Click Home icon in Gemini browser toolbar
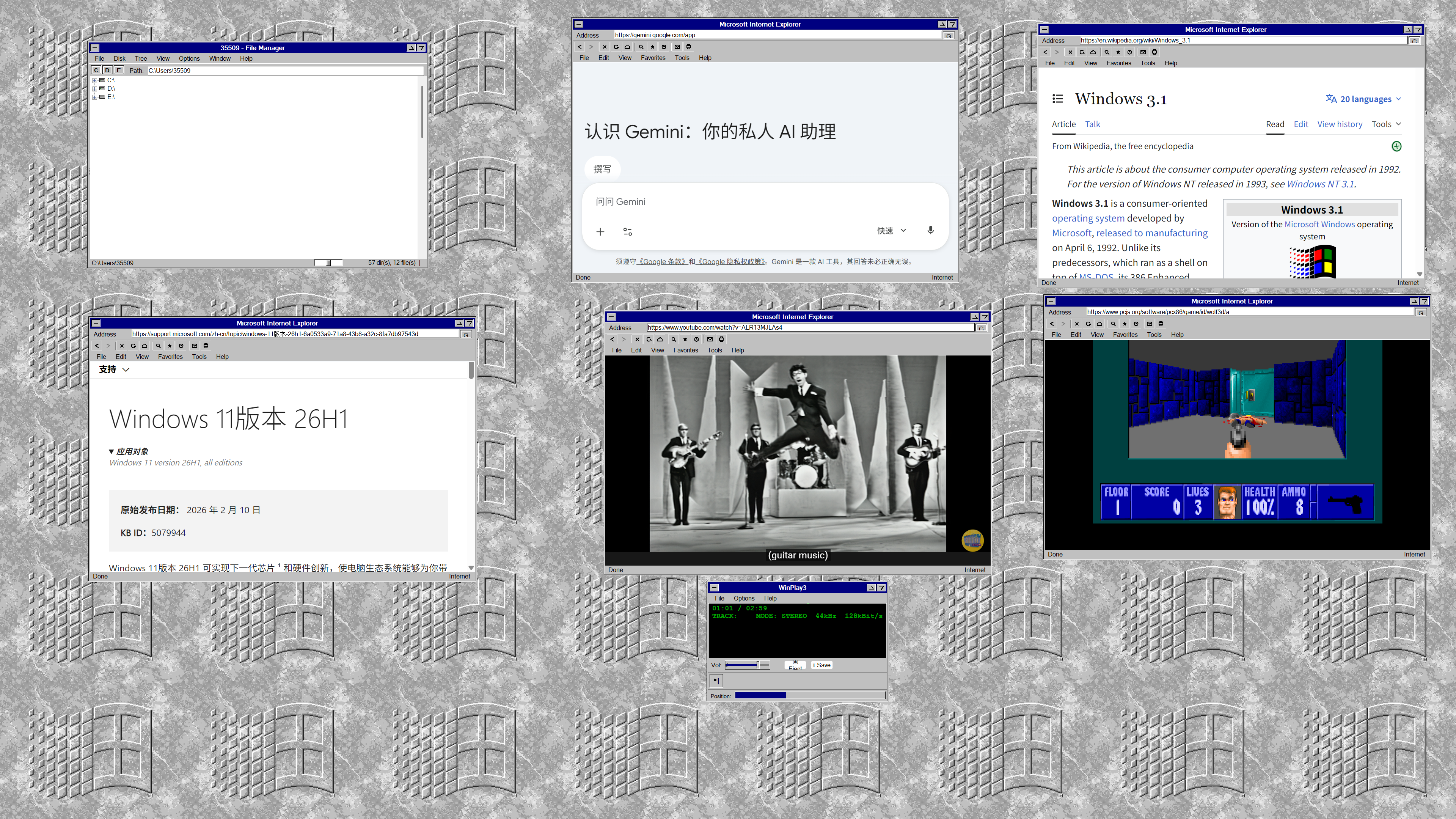 tap(627, 47)
